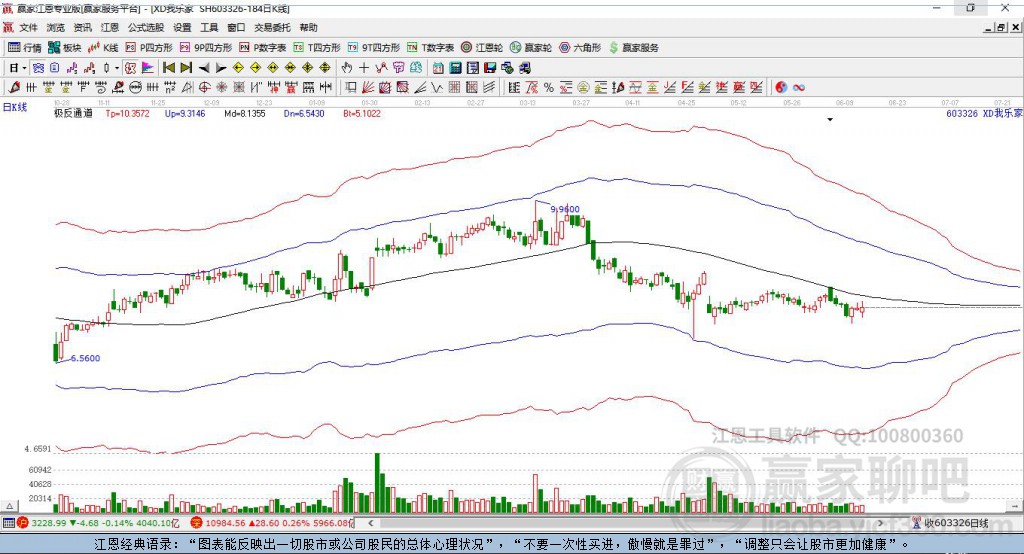
Task: Click the yin-yang icon in toolbar
Action: pos(781,88)
